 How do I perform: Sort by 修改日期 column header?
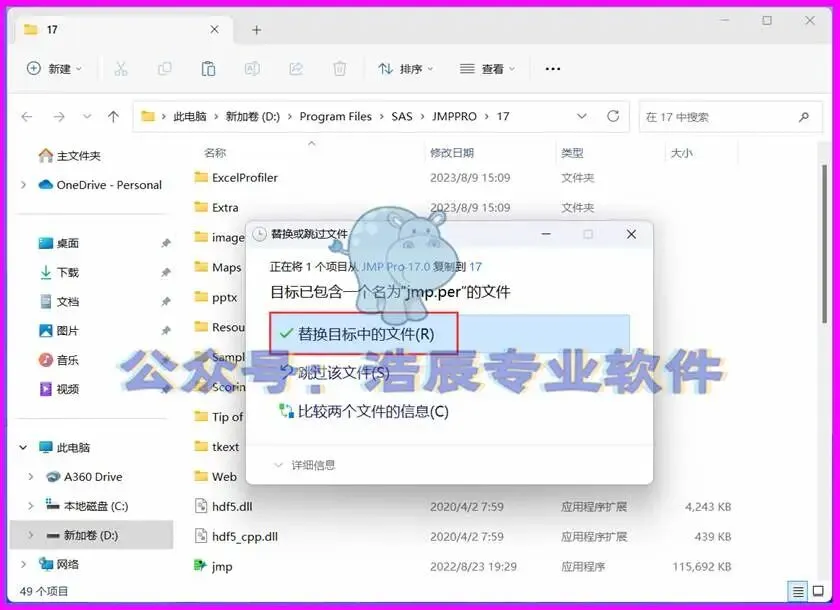click(452, 153)
